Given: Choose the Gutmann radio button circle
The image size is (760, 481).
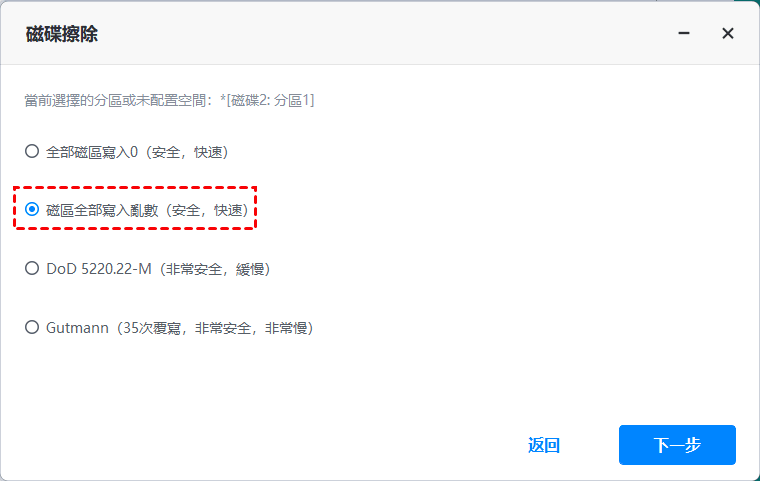Looking at the screenshot, I should click(x=32, y=327).
